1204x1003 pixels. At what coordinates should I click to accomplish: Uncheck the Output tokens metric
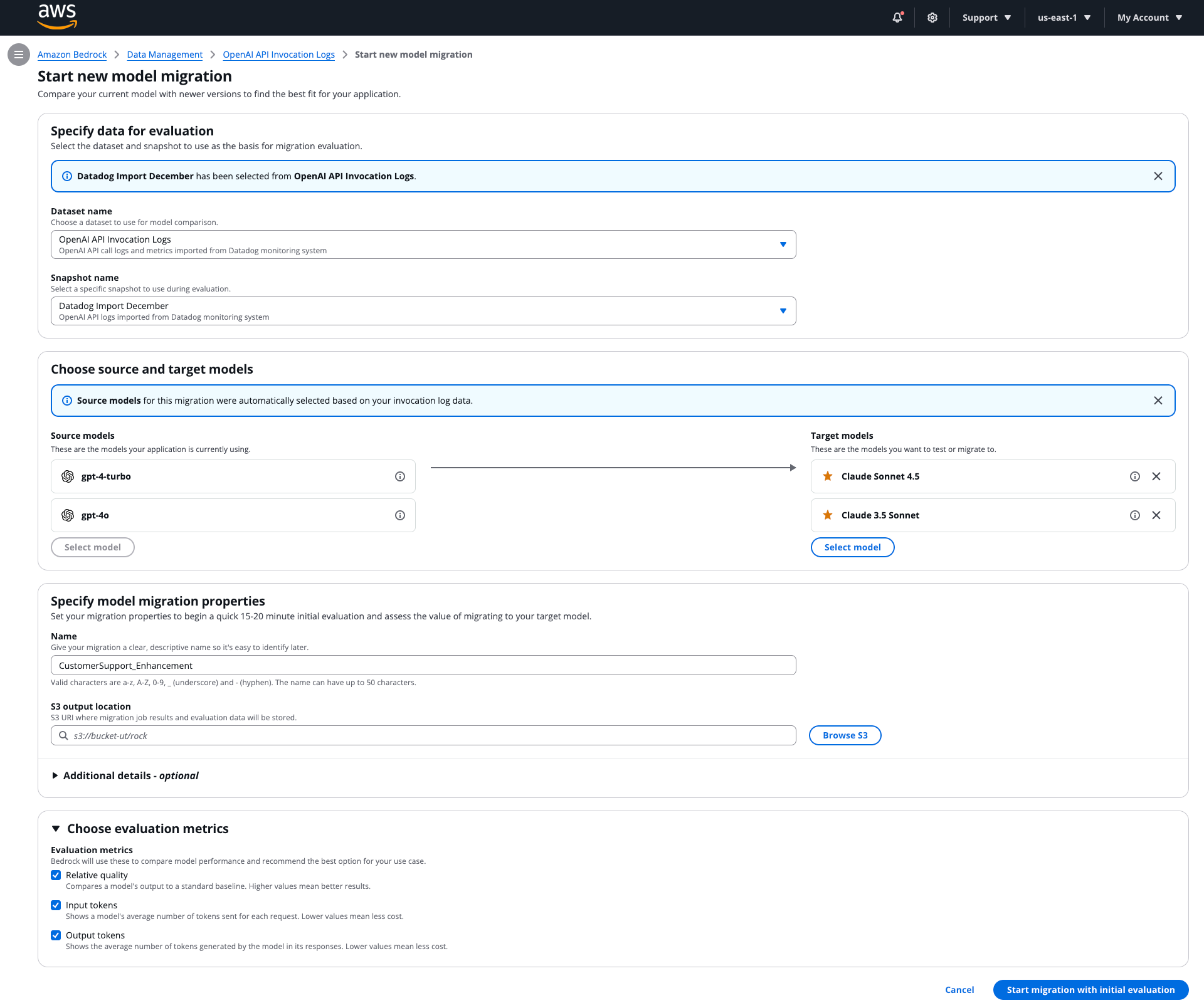(56, 935)
